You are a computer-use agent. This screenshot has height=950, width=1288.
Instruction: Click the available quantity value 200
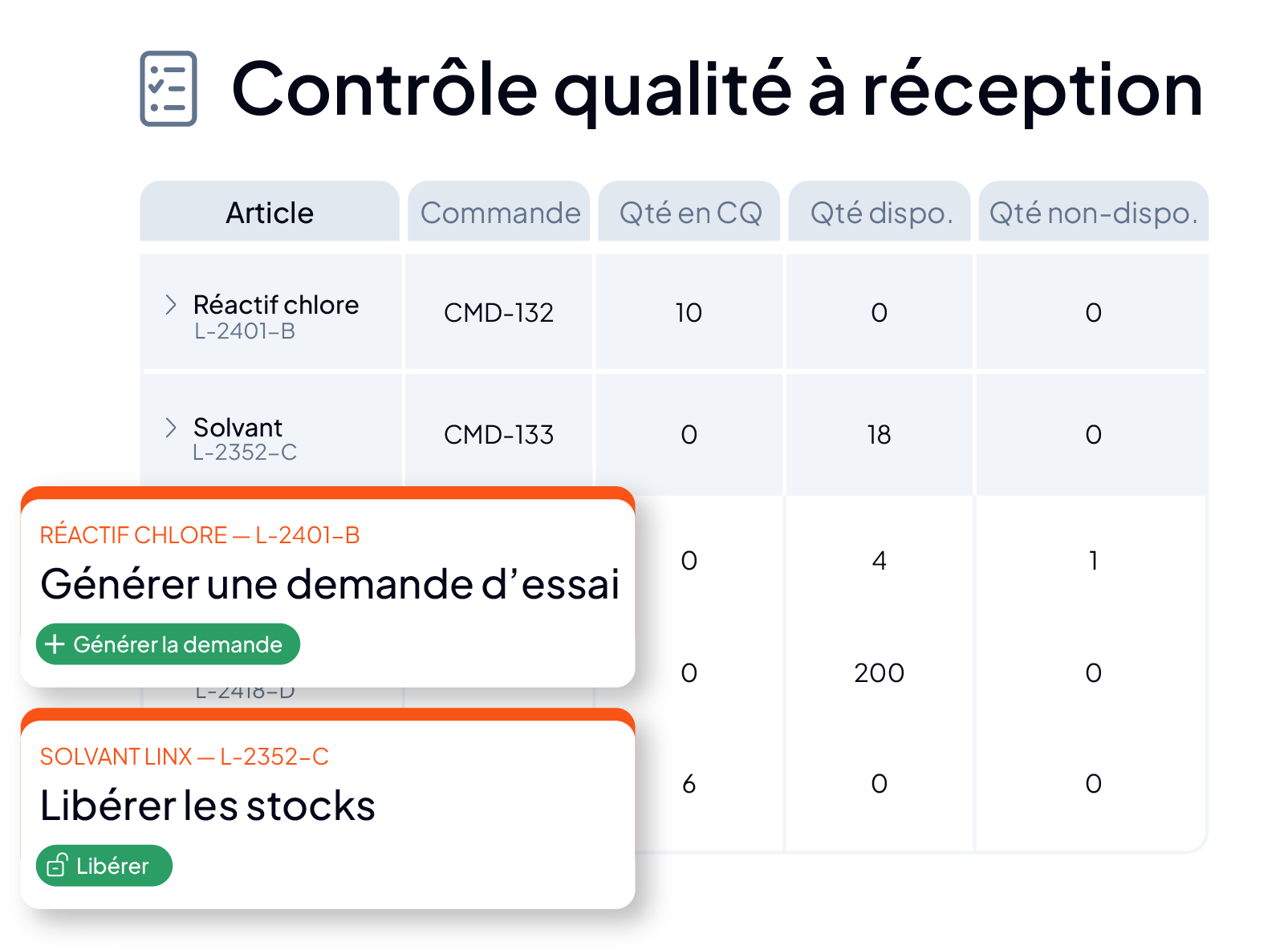(x=880, y=672)
